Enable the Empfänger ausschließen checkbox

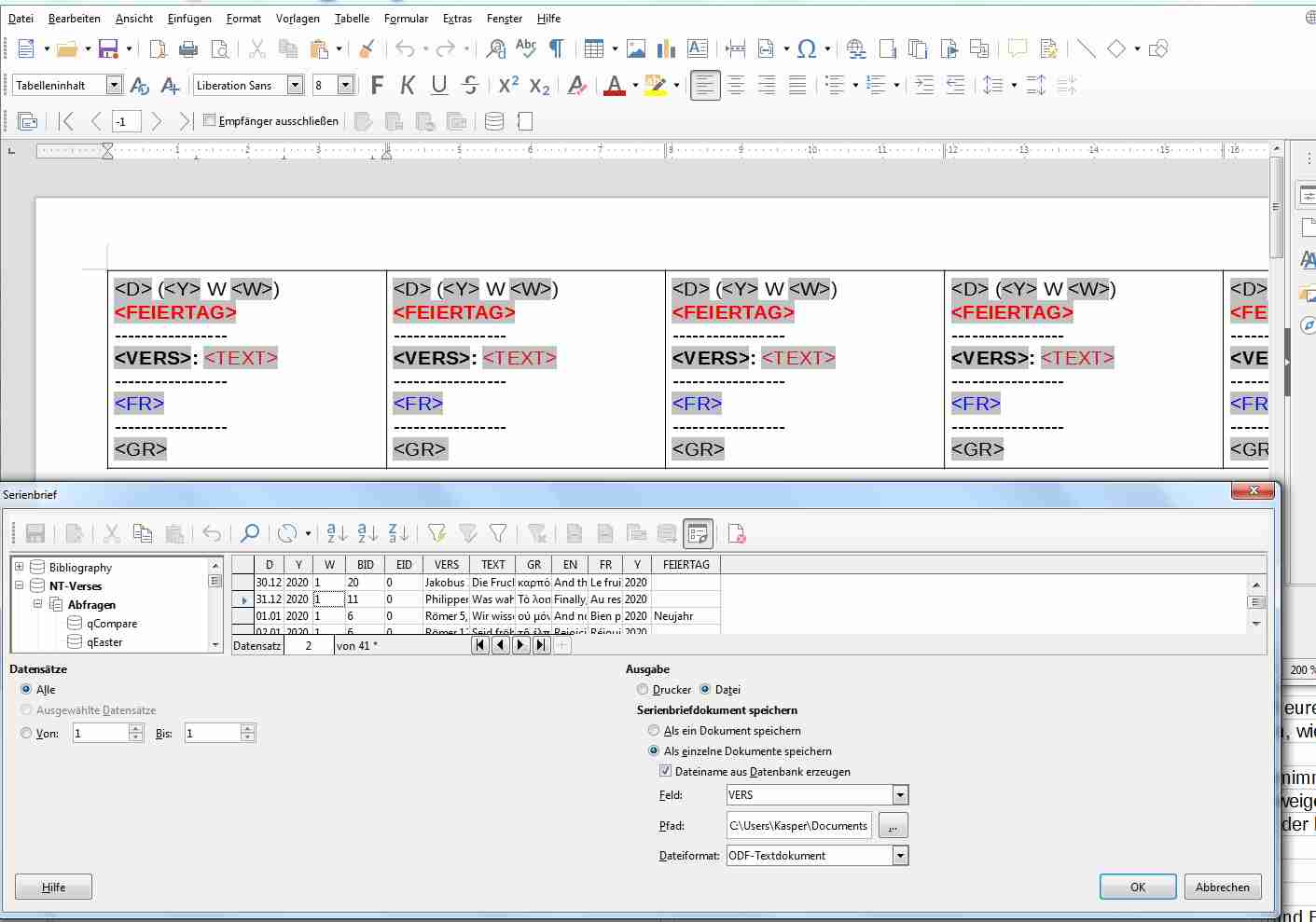(x=210, y=120)
